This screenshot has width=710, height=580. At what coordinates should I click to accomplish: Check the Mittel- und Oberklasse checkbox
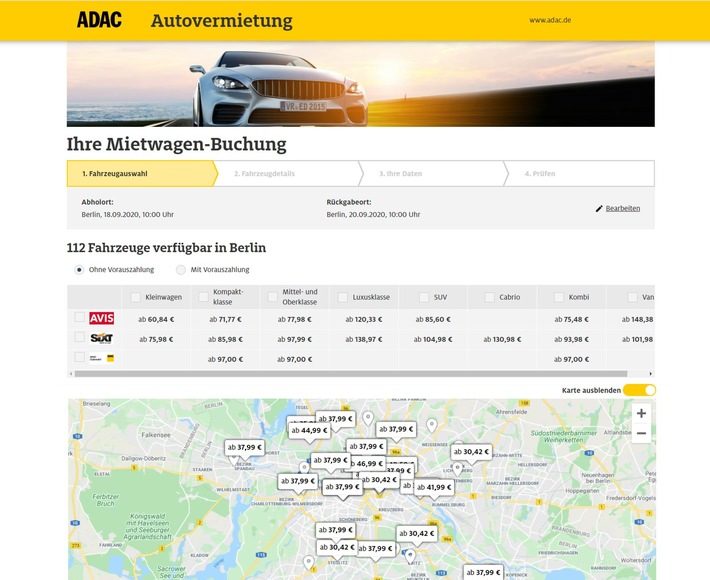coord(272,297)
